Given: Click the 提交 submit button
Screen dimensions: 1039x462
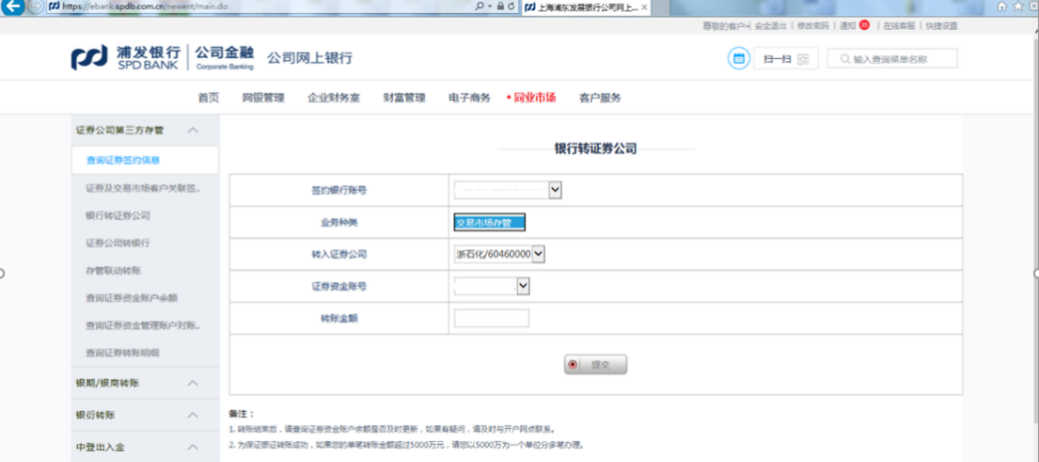Looking at the screenshot, I should (595, 365).
